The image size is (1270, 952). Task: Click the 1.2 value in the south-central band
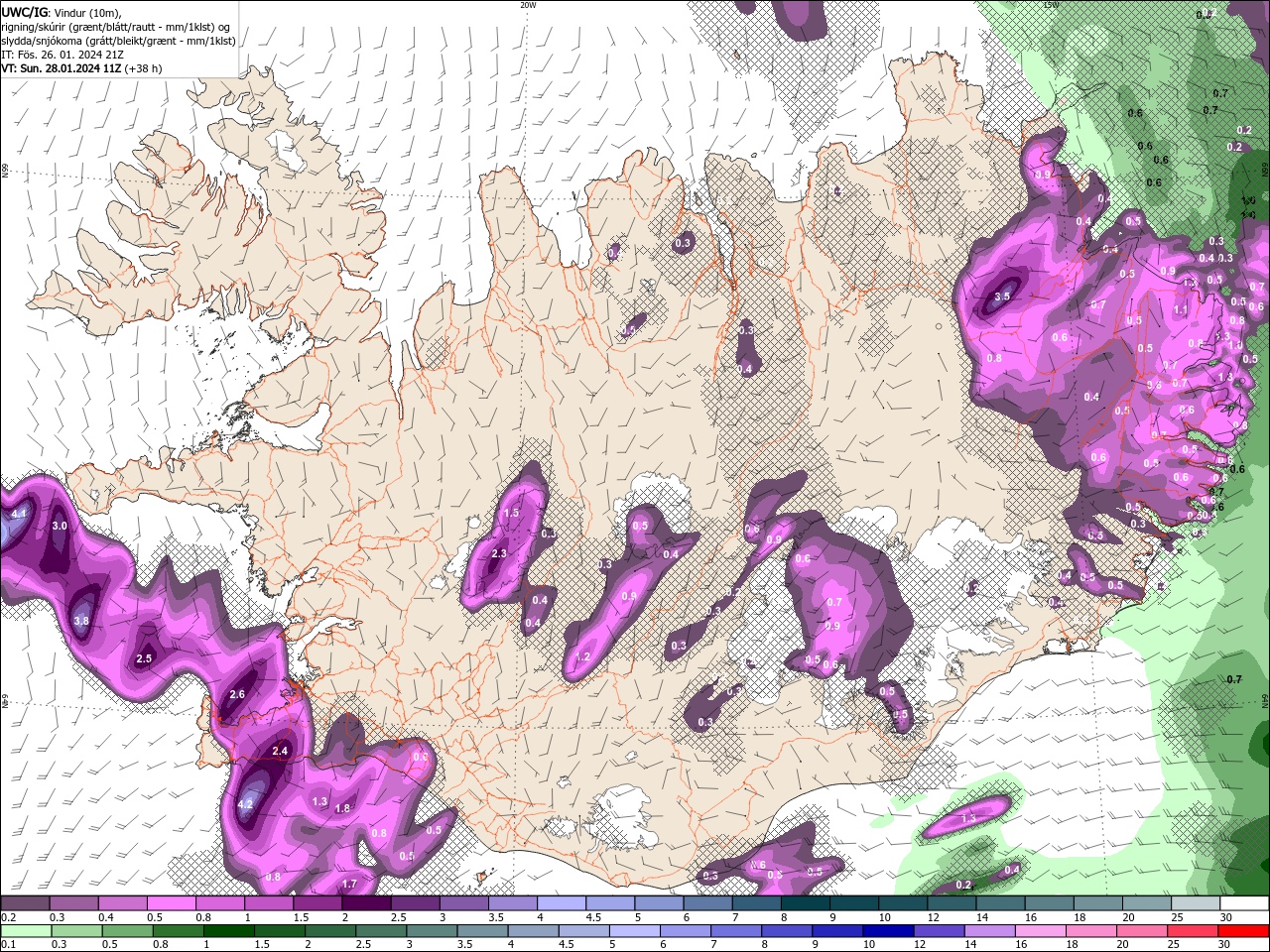pos(583,657)
